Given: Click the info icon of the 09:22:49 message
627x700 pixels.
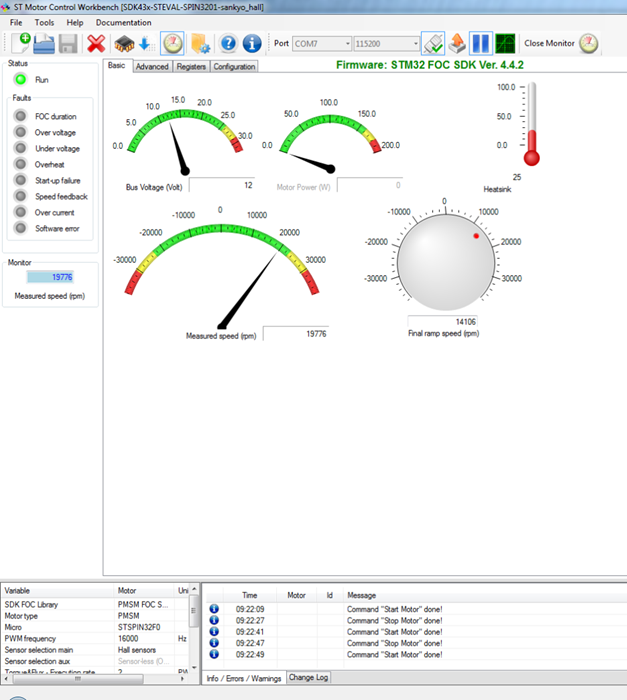Looking at the screenshot, I should click(x=214, y=654).
